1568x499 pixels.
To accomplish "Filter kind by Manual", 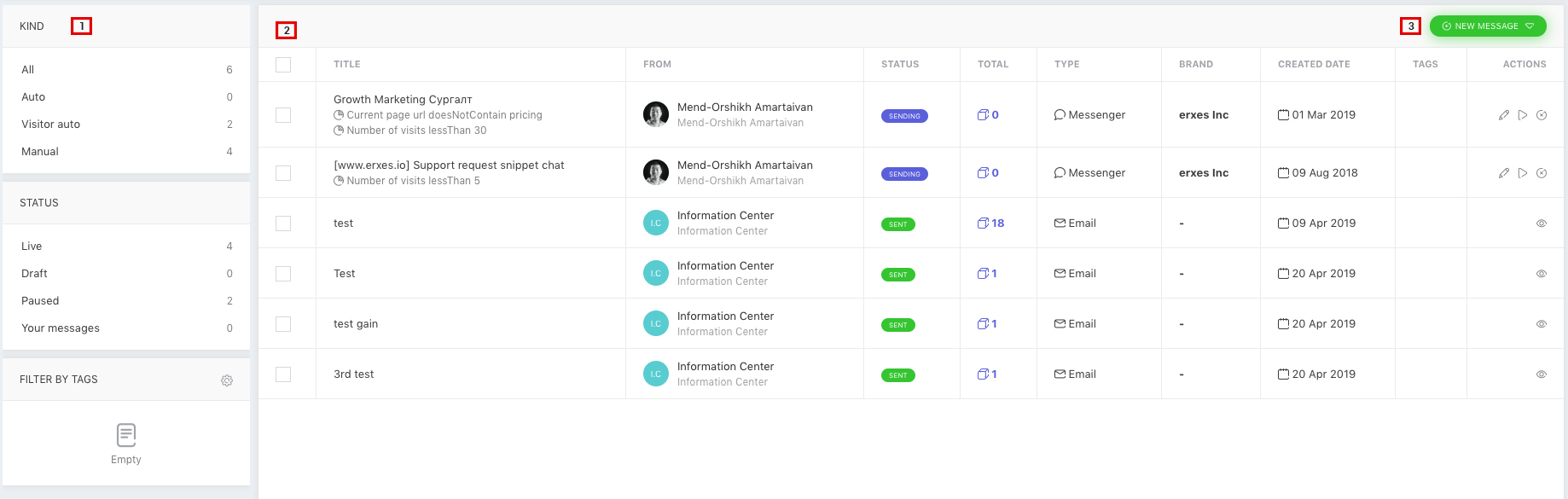I will [126, 152].
